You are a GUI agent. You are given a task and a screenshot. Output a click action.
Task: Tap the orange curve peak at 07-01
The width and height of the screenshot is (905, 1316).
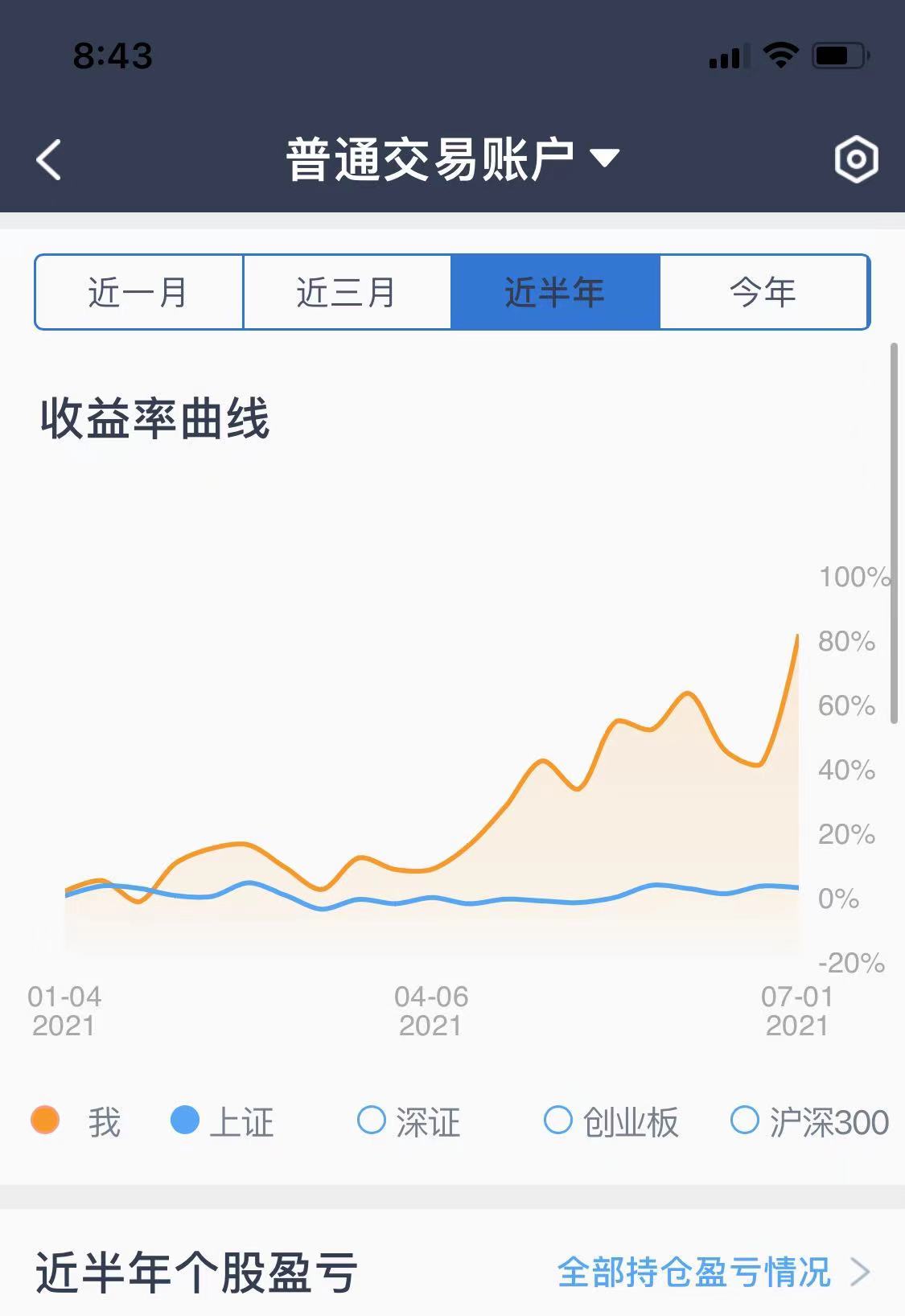pyautogui.click(x=797, y=636)
